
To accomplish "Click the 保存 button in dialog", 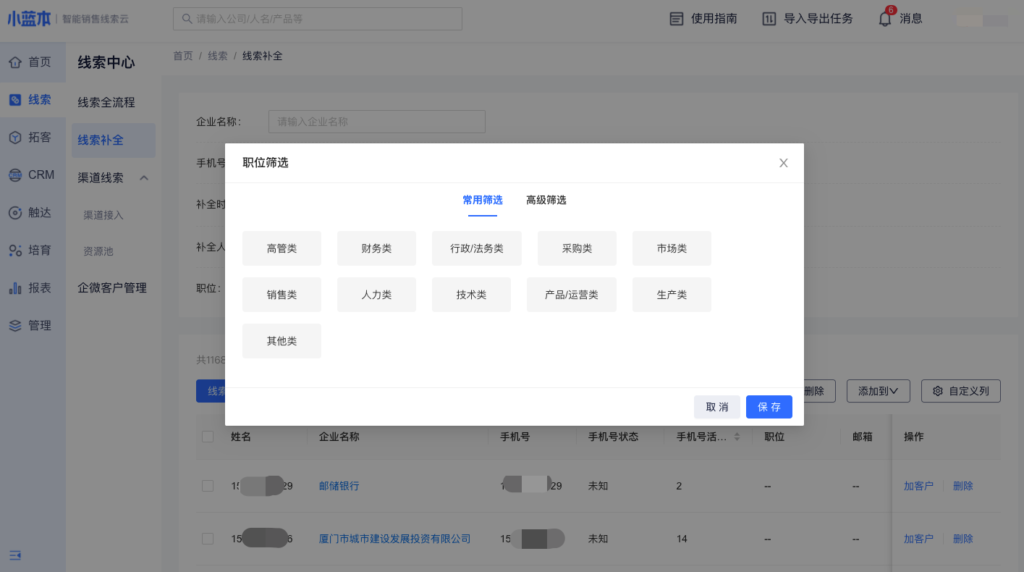I will coord(768,407).
